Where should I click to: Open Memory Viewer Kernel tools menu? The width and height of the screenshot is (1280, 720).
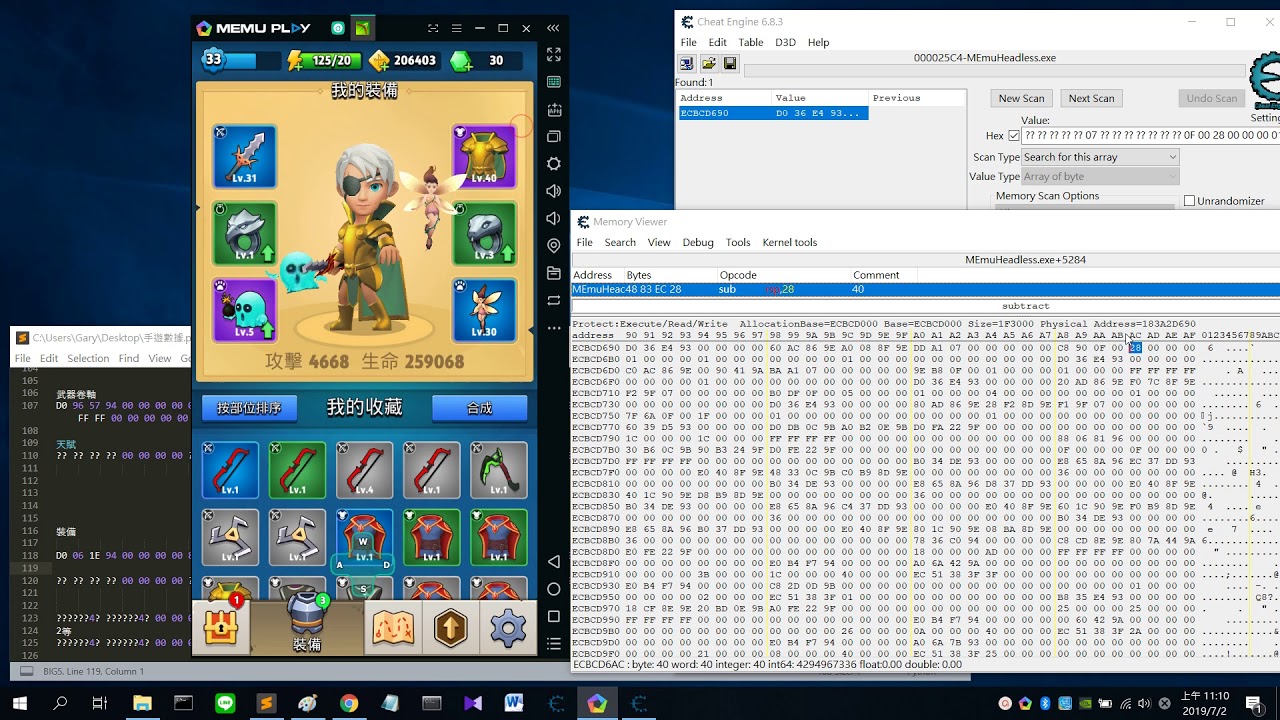(790, 243)
